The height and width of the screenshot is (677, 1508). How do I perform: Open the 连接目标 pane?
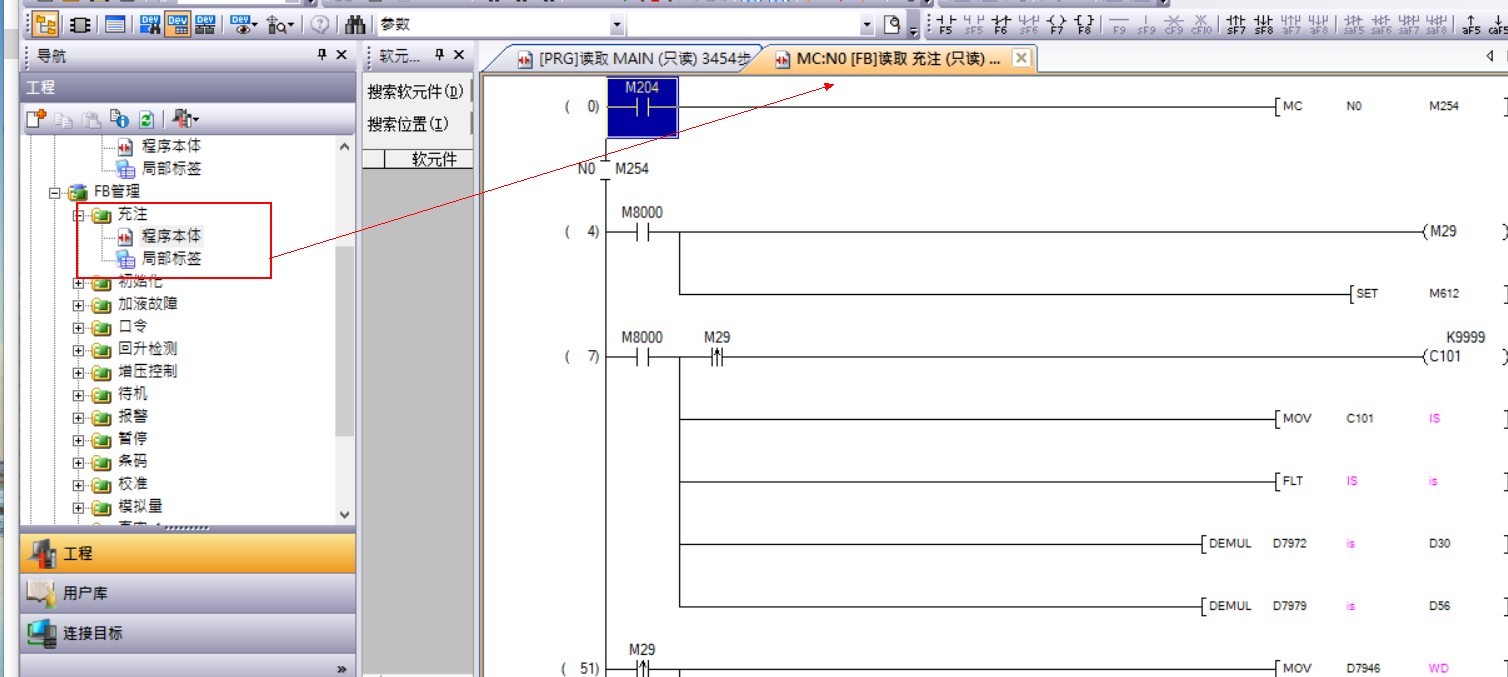pos(92,633)
